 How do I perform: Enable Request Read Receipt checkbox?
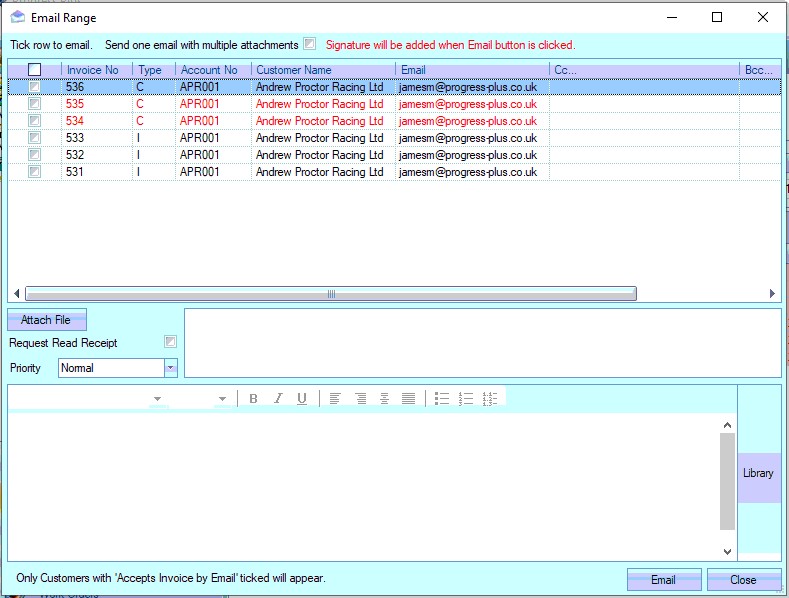click(170, 342)
